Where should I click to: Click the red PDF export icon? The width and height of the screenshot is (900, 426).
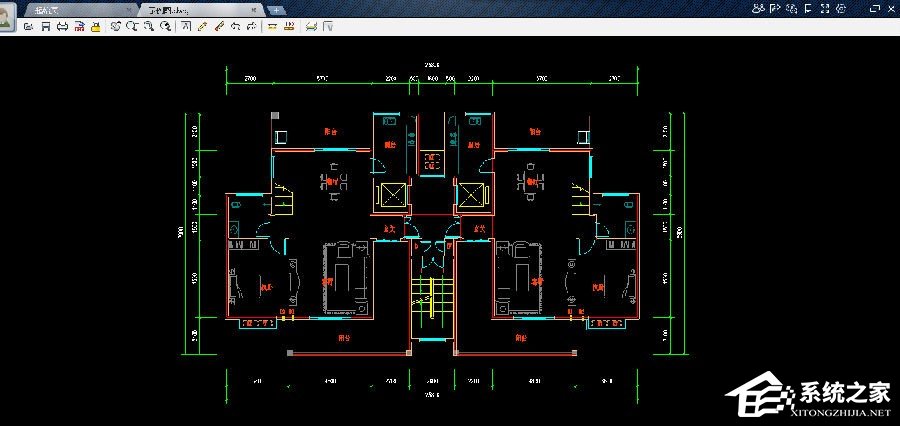coord(80,26)
